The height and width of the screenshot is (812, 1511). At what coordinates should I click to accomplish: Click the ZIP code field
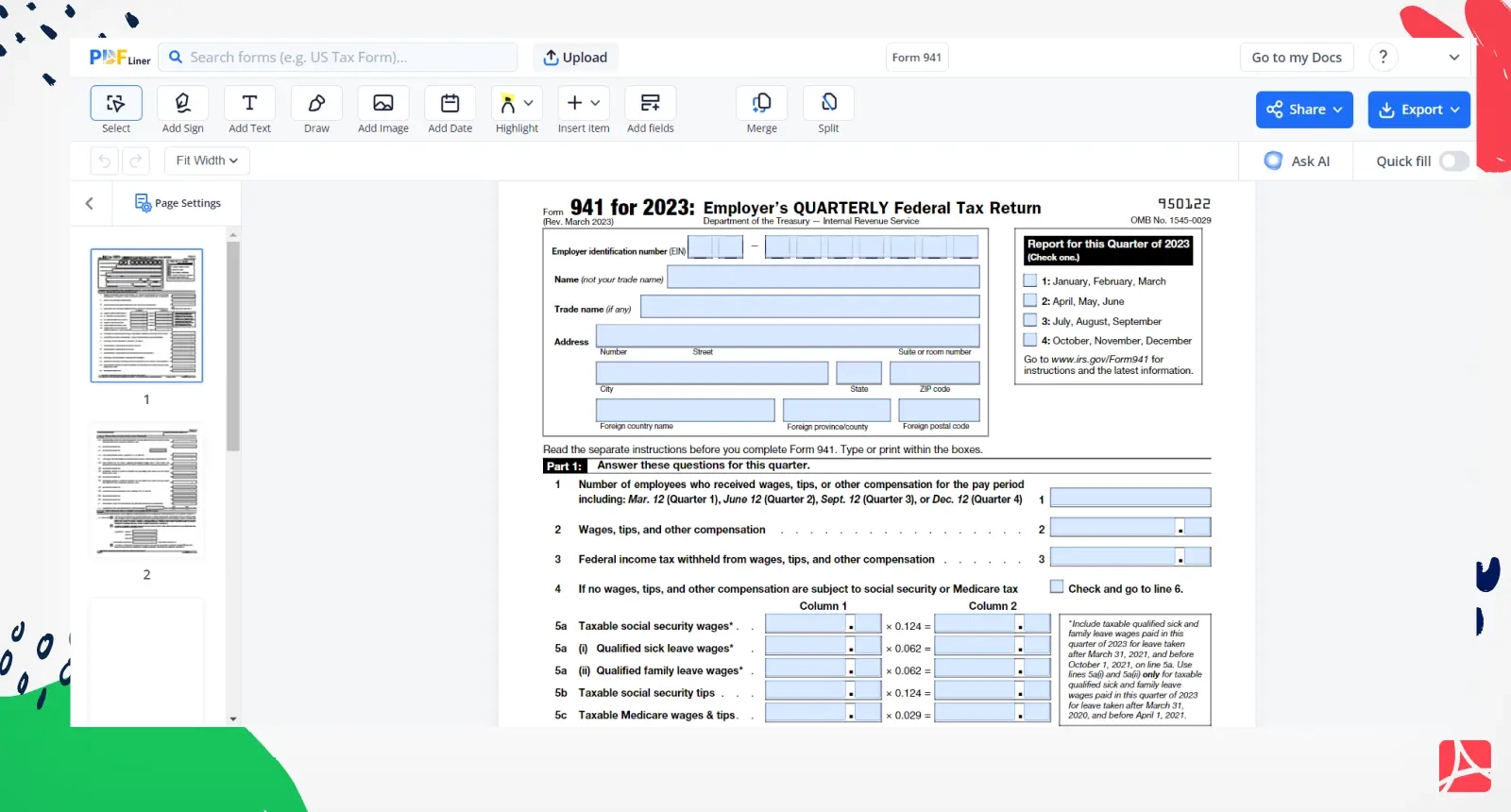pyautogui.click(x=935, y=373)
